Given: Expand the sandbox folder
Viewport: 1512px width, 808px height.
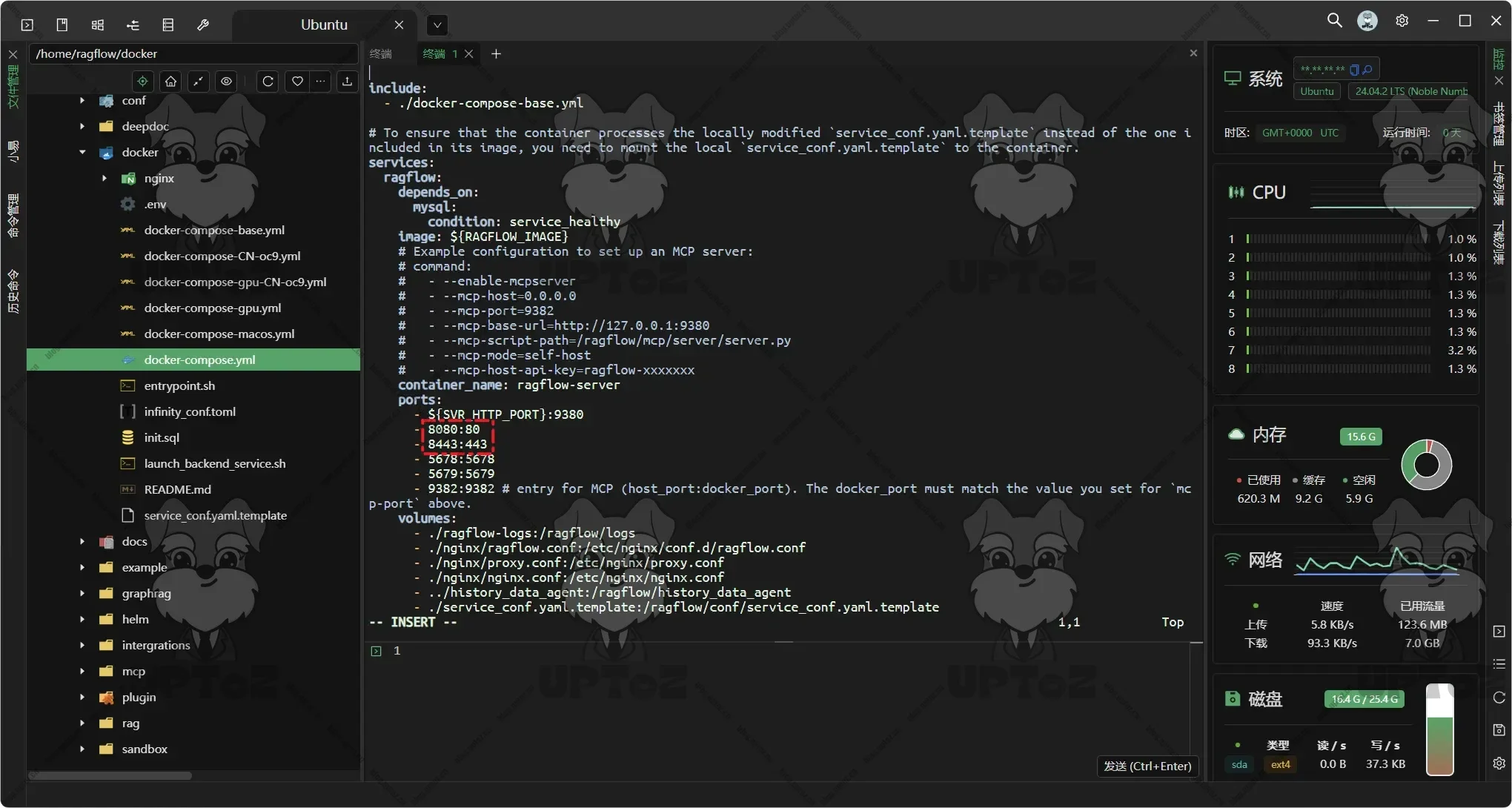Looking at the screenshot, I should (x=82, y=749).
